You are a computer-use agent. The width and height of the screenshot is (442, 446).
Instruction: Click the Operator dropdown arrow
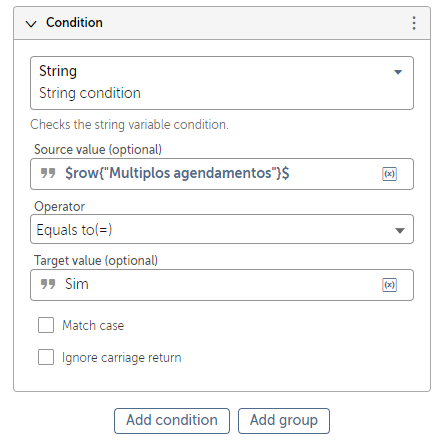click(400, 230)
